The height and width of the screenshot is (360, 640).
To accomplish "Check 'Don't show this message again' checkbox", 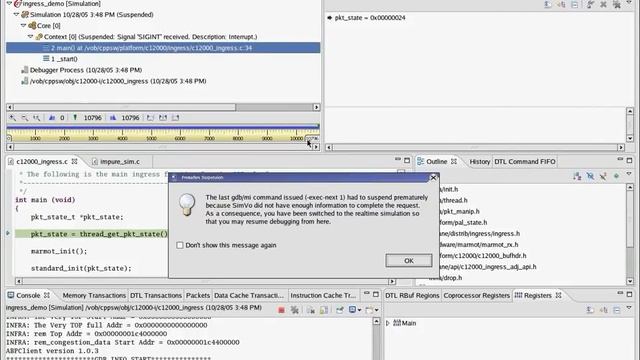I will pos(180,245).
